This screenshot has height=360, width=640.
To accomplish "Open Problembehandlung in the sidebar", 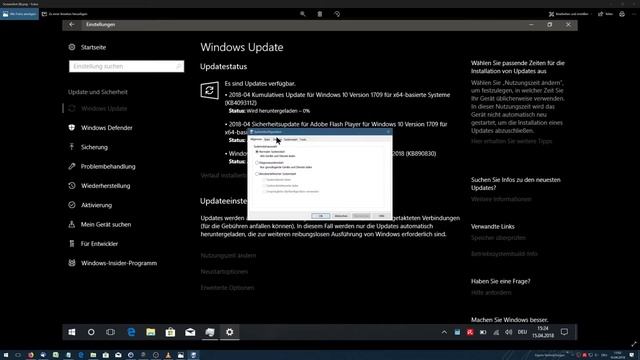I will pos(102,167).
